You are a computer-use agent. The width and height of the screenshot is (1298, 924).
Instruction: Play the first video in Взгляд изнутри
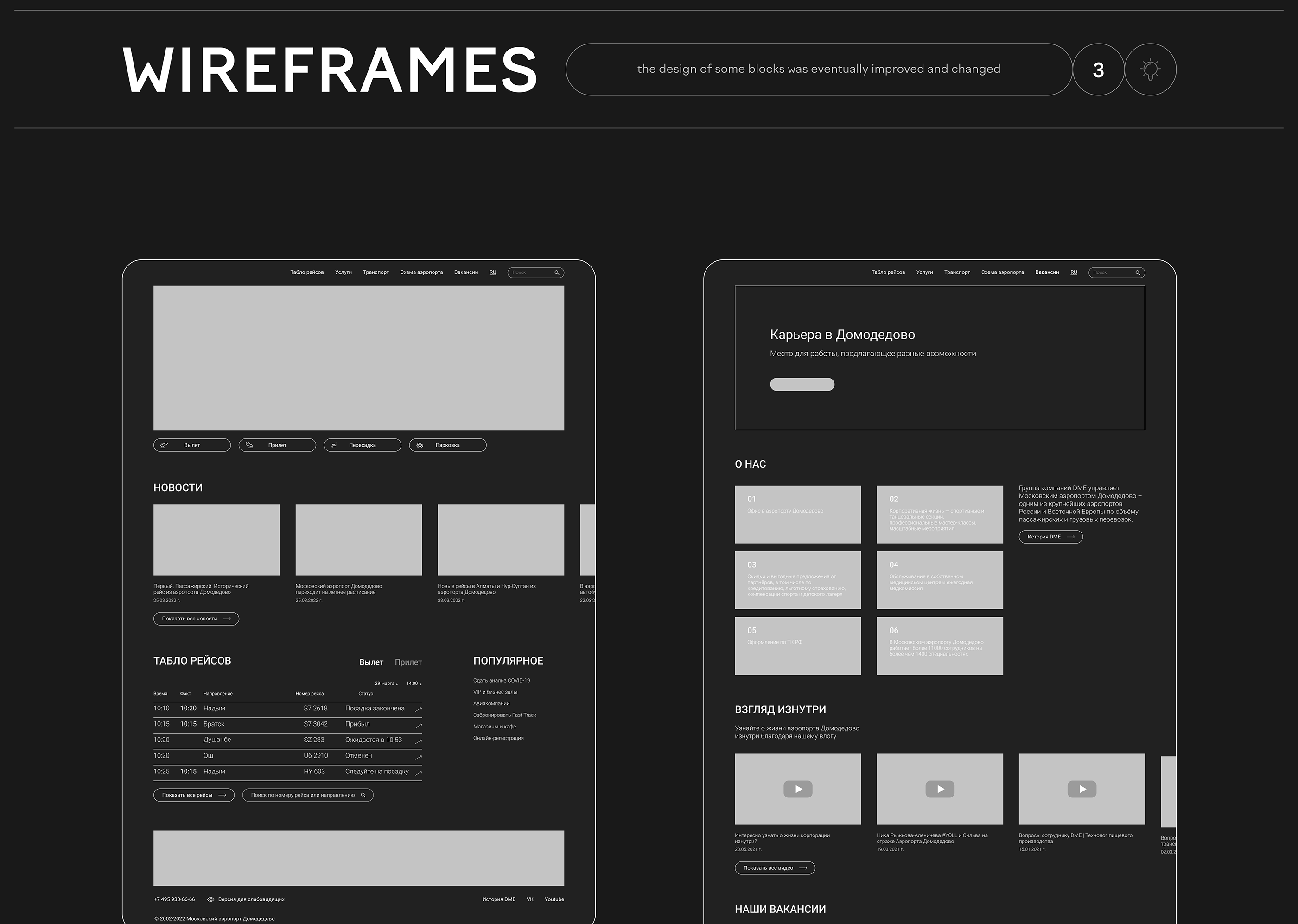[x=798, y=789]
